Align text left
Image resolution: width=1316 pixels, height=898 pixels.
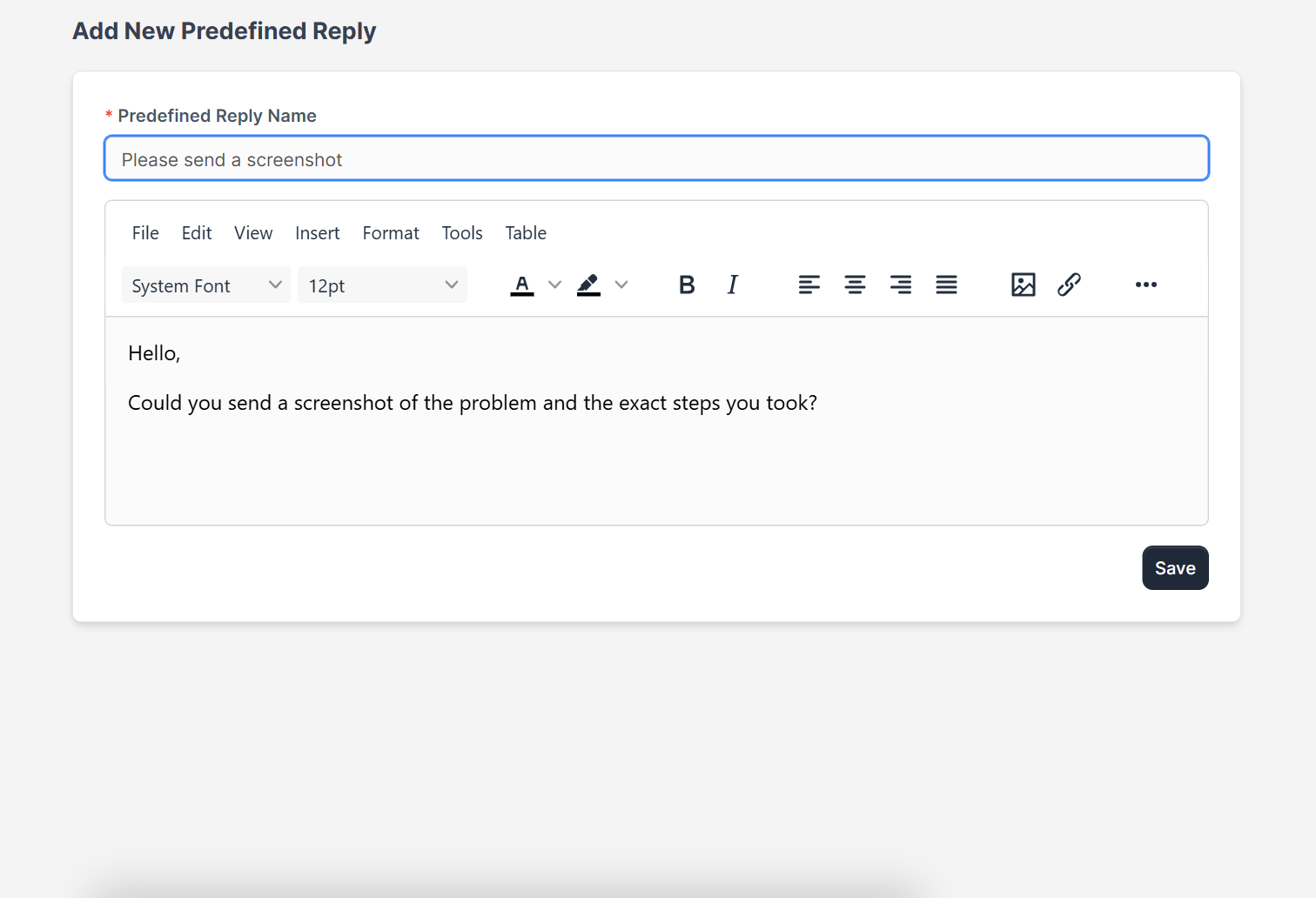809,285
